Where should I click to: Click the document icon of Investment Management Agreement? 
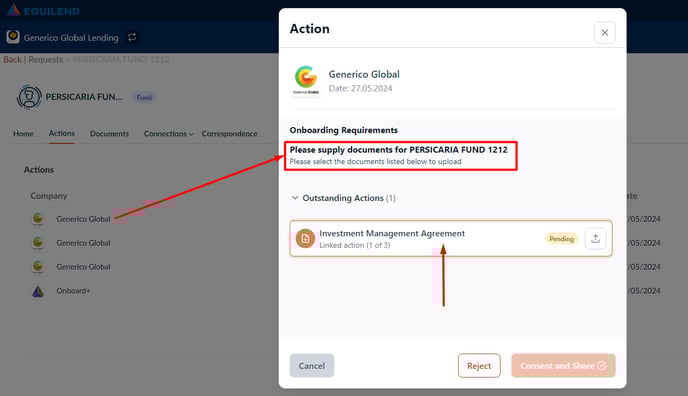pyautogui.click(x=305, y=239)
